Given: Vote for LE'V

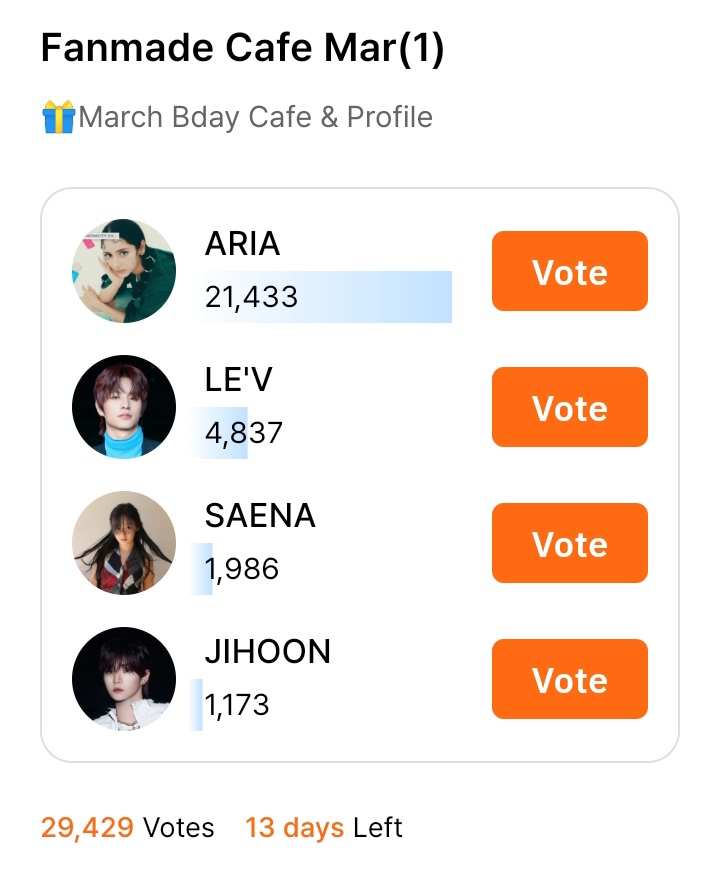Looking at the screenshot, I should point(569,406).
